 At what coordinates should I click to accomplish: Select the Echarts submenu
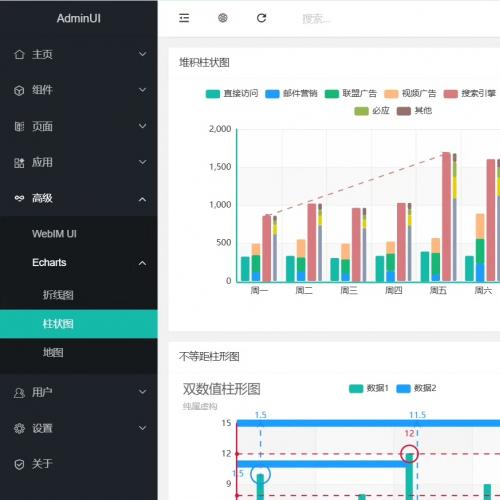49,263
